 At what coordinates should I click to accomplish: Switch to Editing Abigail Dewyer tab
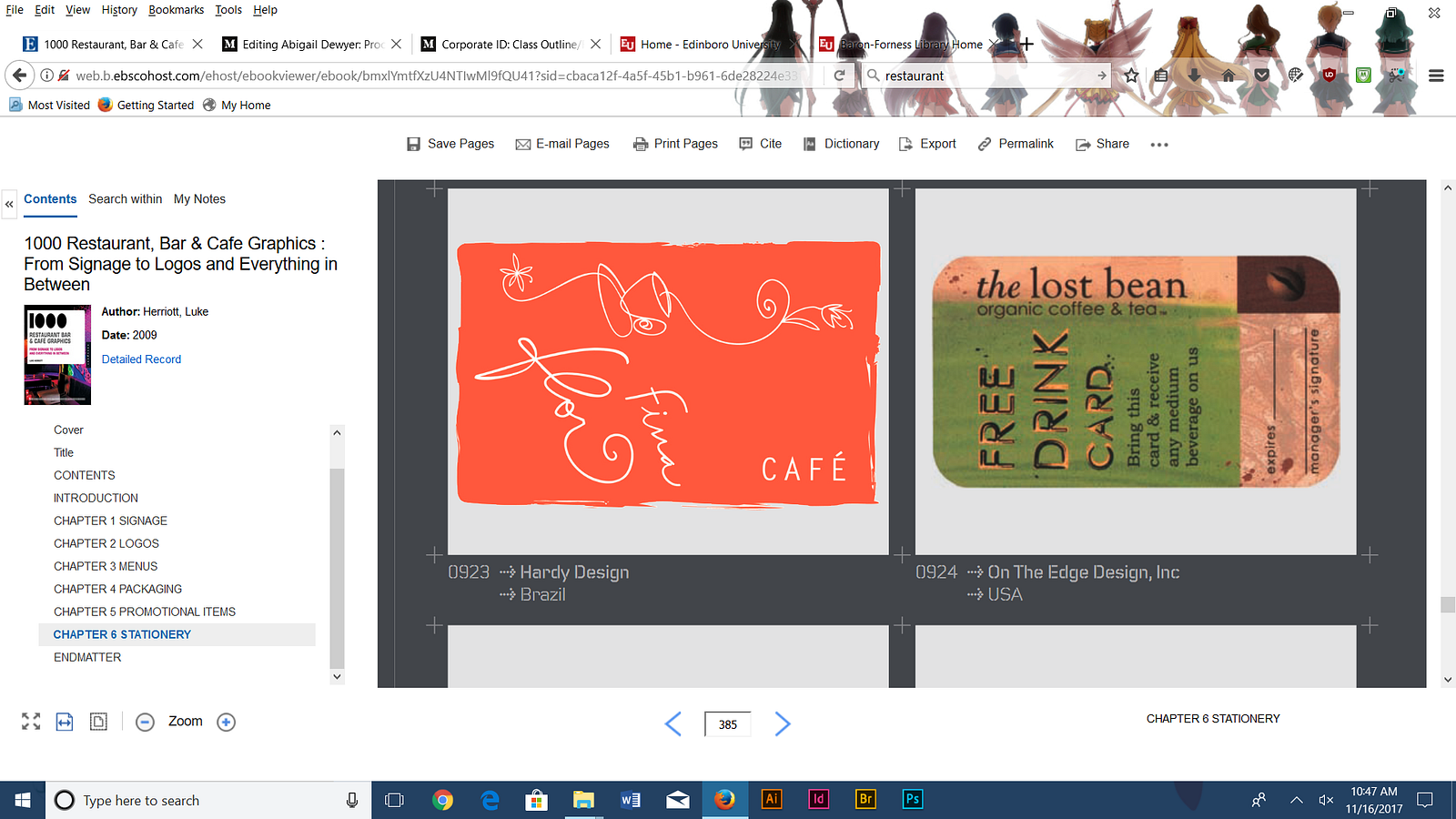point(312,45)
